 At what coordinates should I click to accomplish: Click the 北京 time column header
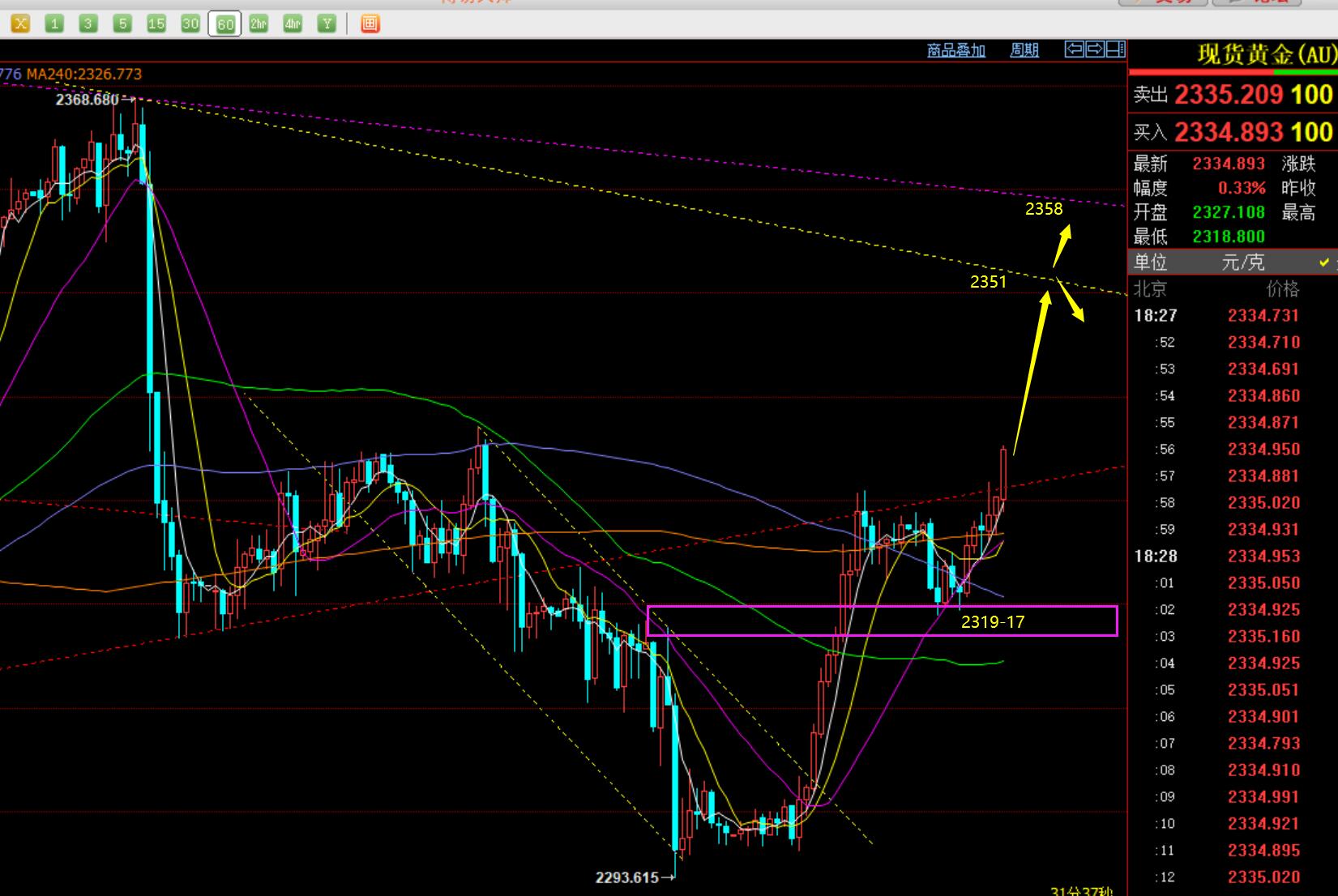pyautogui.click(x=1149, y=288)
